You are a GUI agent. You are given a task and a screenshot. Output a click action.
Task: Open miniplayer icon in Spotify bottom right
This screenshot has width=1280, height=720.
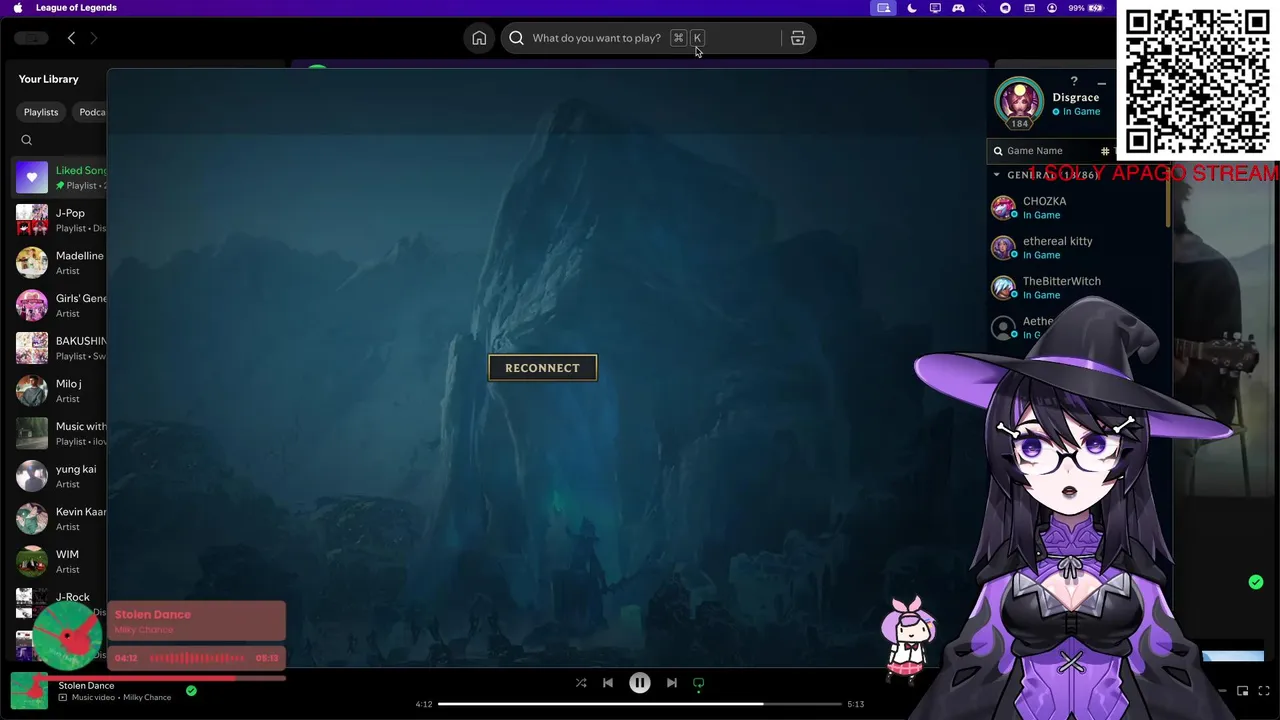[x=1242, y=691]
